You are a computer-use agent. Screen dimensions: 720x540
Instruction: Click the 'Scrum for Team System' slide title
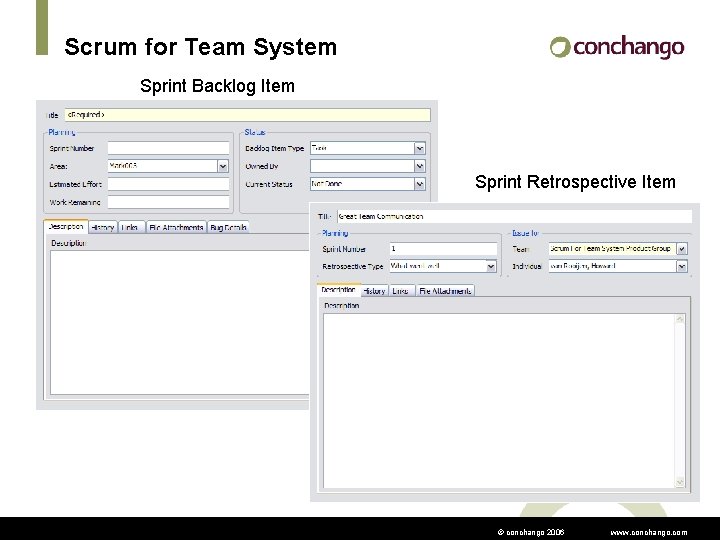coord(201,47)
